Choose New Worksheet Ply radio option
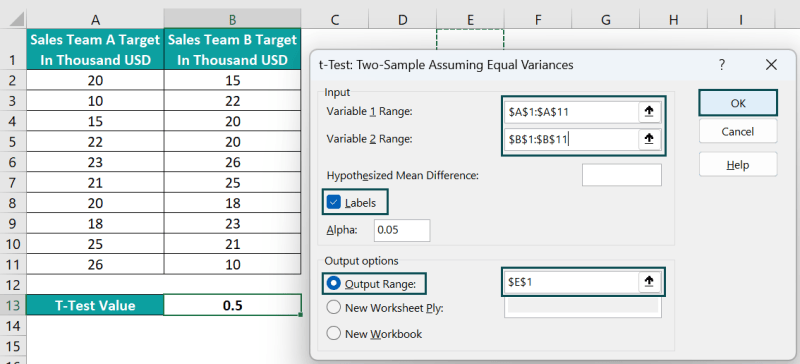This screenshot has height=364, width=800. coord(333,308)
